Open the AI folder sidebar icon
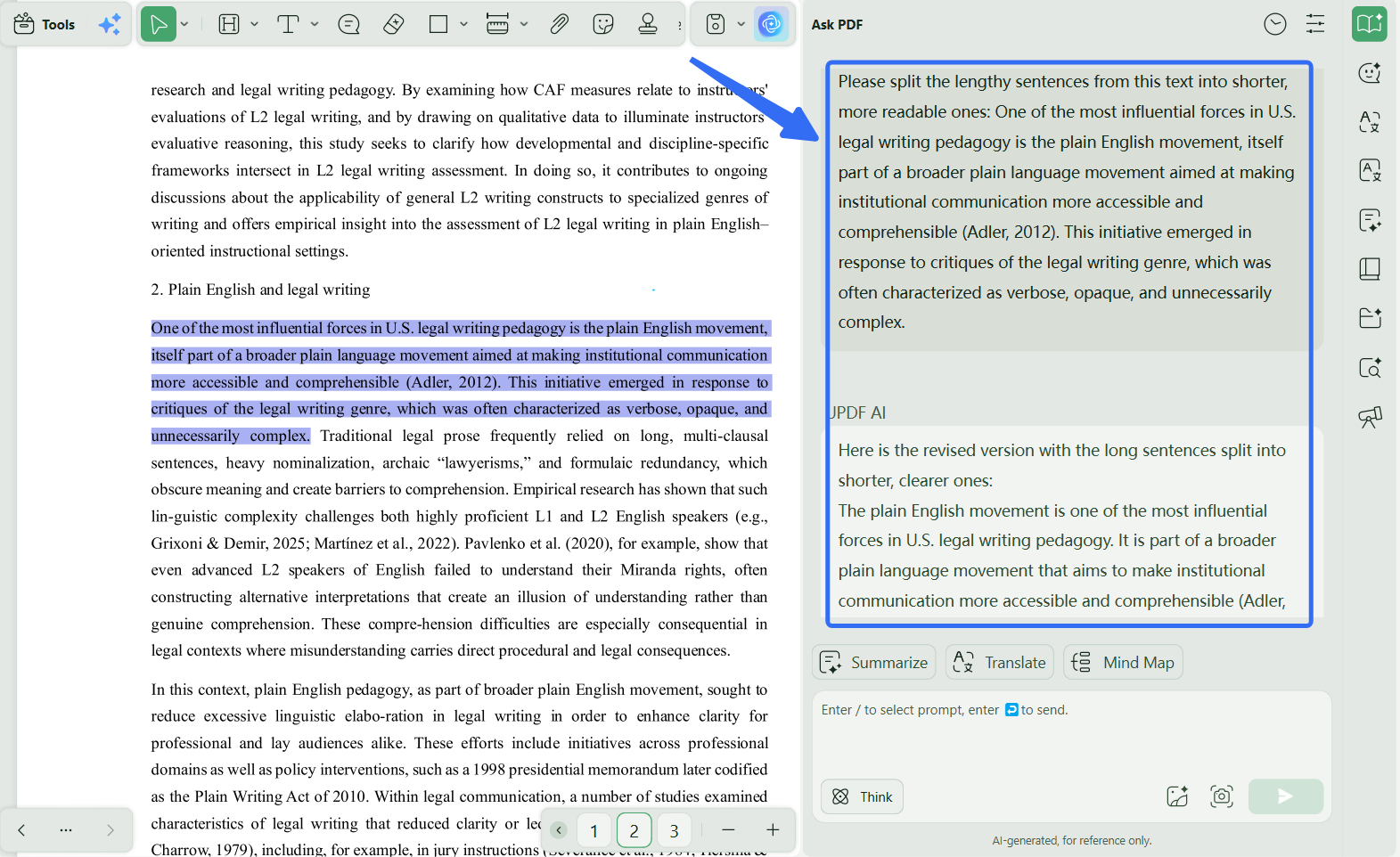This screenshot has width=1400, height=857. 1370,317
